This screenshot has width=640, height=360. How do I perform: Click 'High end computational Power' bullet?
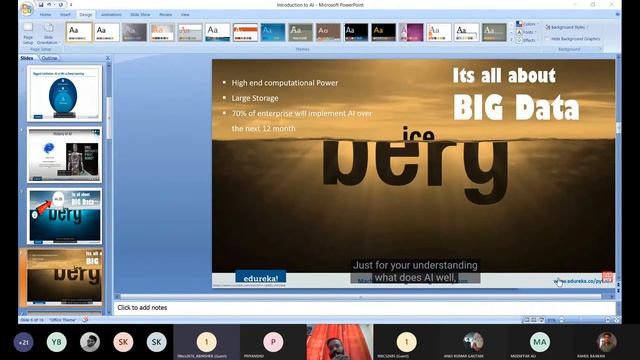[285, 83]
